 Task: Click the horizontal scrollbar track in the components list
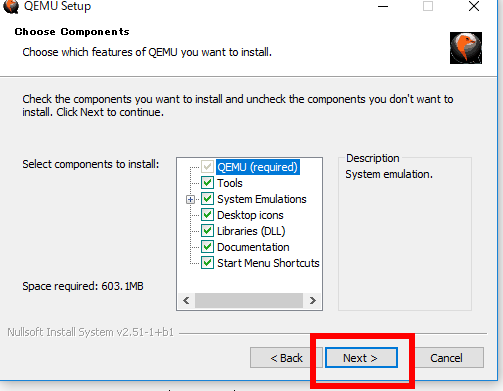249,301
